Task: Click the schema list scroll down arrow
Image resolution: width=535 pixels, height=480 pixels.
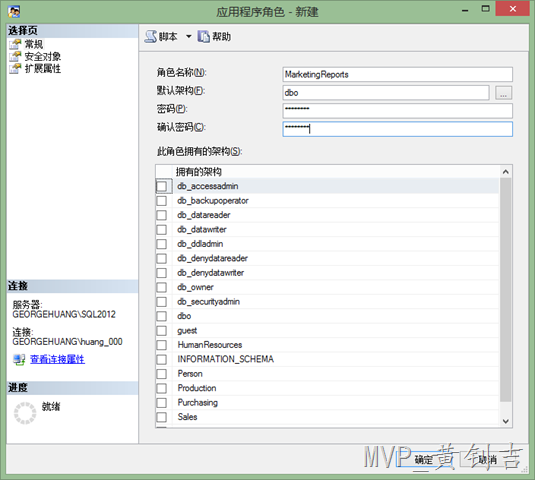Action: click(506, 421)
